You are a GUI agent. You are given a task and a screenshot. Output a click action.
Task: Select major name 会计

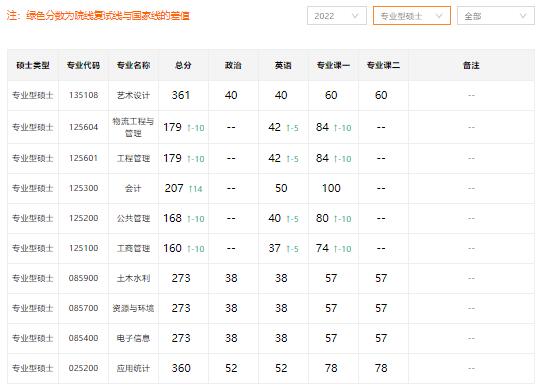[133, 188]
